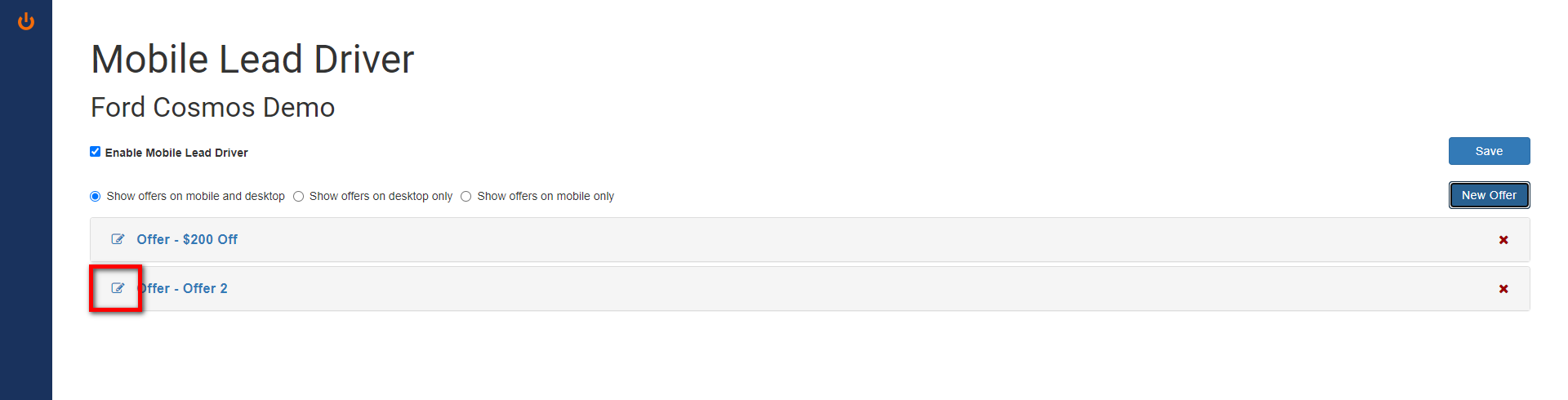
Task: Click "Show offers on mobile only" label text
Action: click(546, 197)
